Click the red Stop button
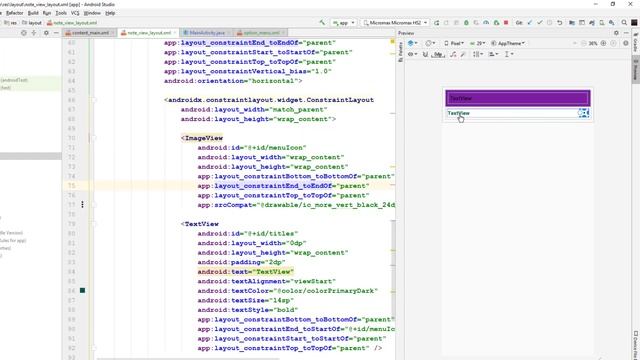Screen dimensions: 640x360 pos(506,23)
